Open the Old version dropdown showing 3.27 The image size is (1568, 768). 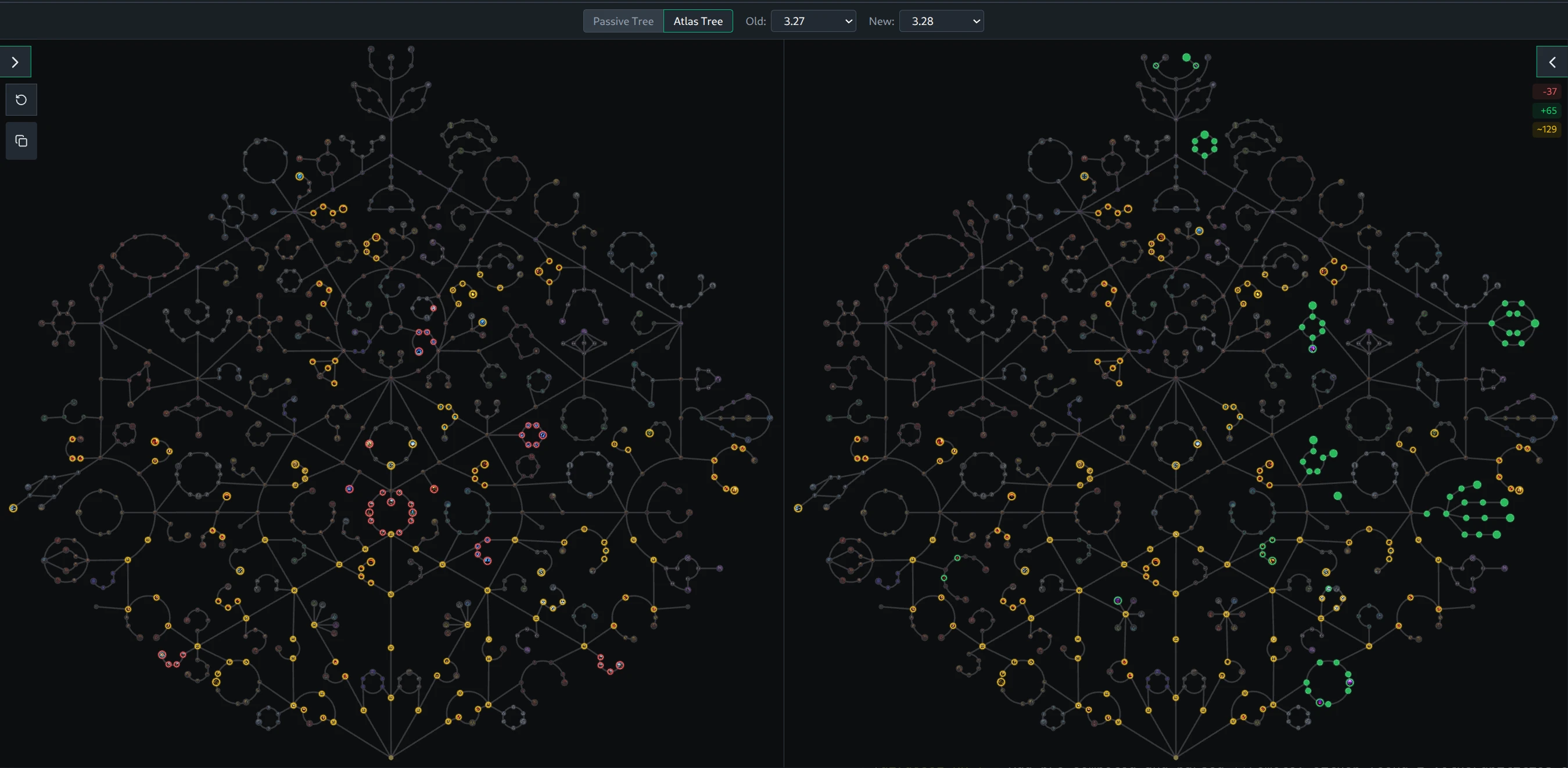[813, 21]
